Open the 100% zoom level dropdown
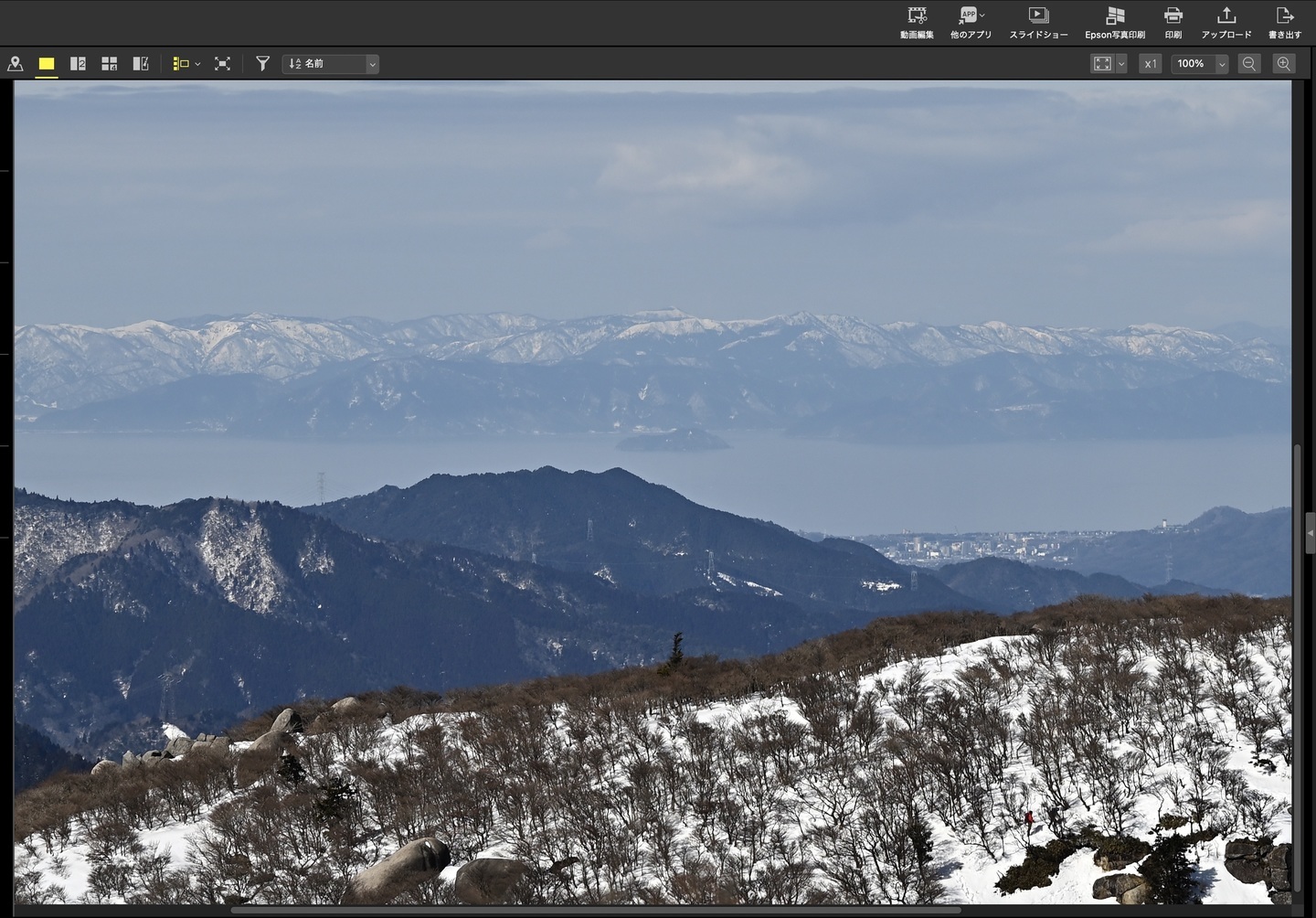The image size is (1316, 918). (x=1221, y=64)
